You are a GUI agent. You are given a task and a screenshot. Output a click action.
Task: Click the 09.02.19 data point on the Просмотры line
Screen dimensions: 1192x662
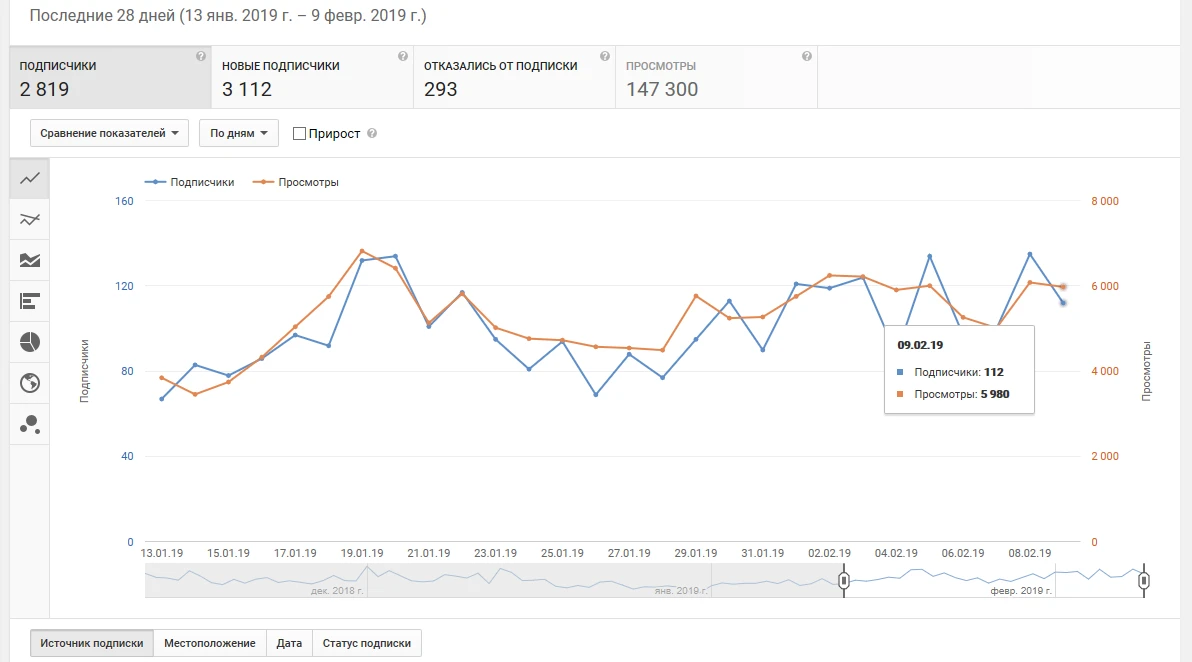pos(1063,287)
